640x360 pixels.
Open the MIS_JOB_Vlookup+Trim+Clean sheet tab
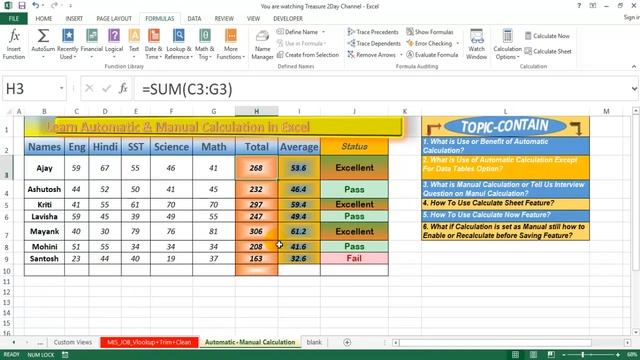(x=149, y=342)
